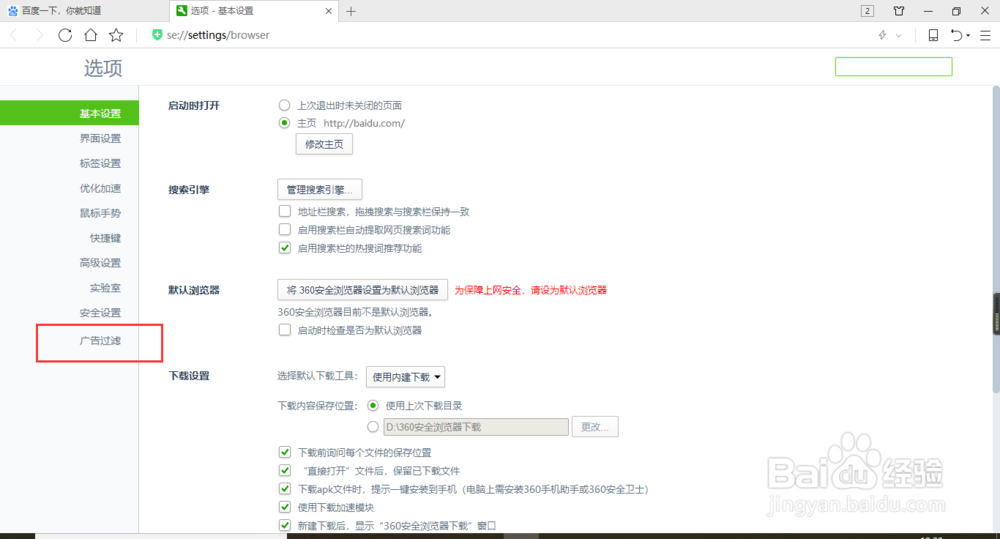The image size is (1000, 539).
Task: Open a new tab with plus
Action: tap(351, 11)
